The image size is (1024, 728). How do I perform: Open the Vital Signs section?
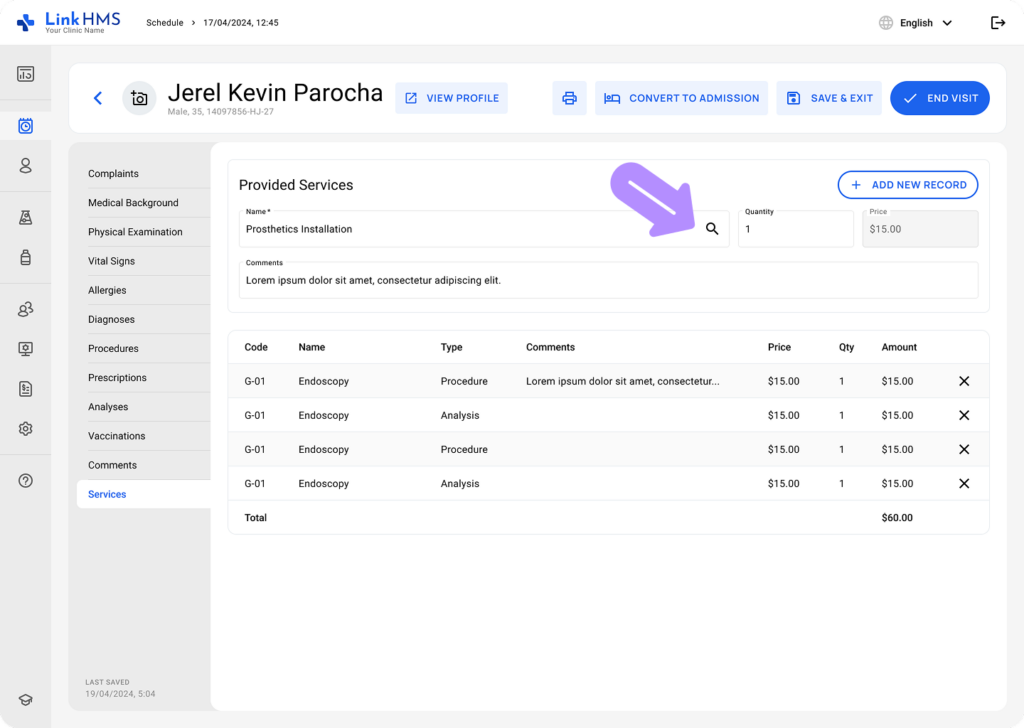coord(112,261)
